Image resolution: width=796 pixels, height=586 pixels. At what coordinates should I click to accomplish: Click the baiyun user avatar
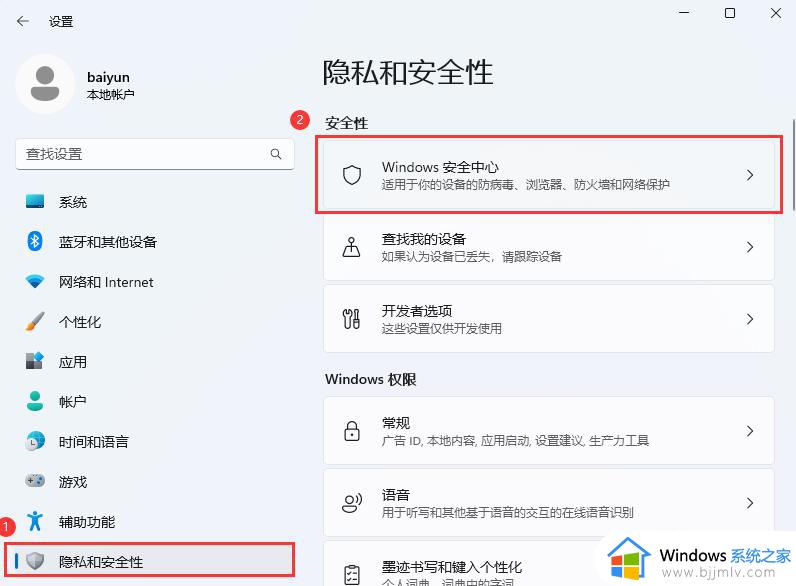click(45, 84)
